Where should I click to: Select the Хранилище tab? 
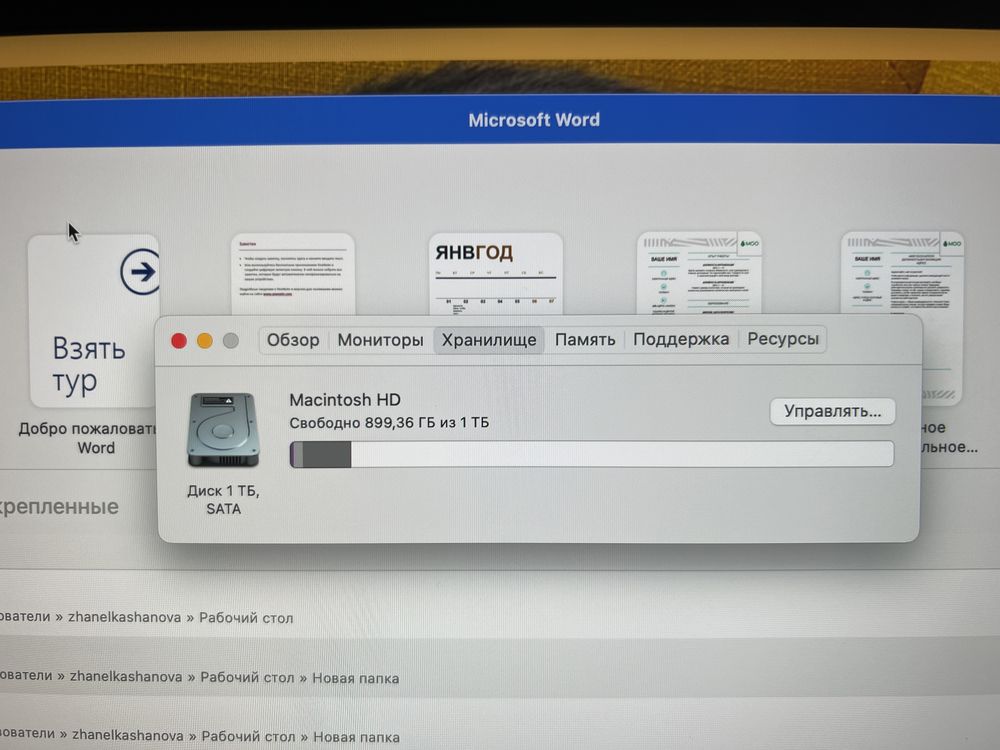[x=489, y=340]
